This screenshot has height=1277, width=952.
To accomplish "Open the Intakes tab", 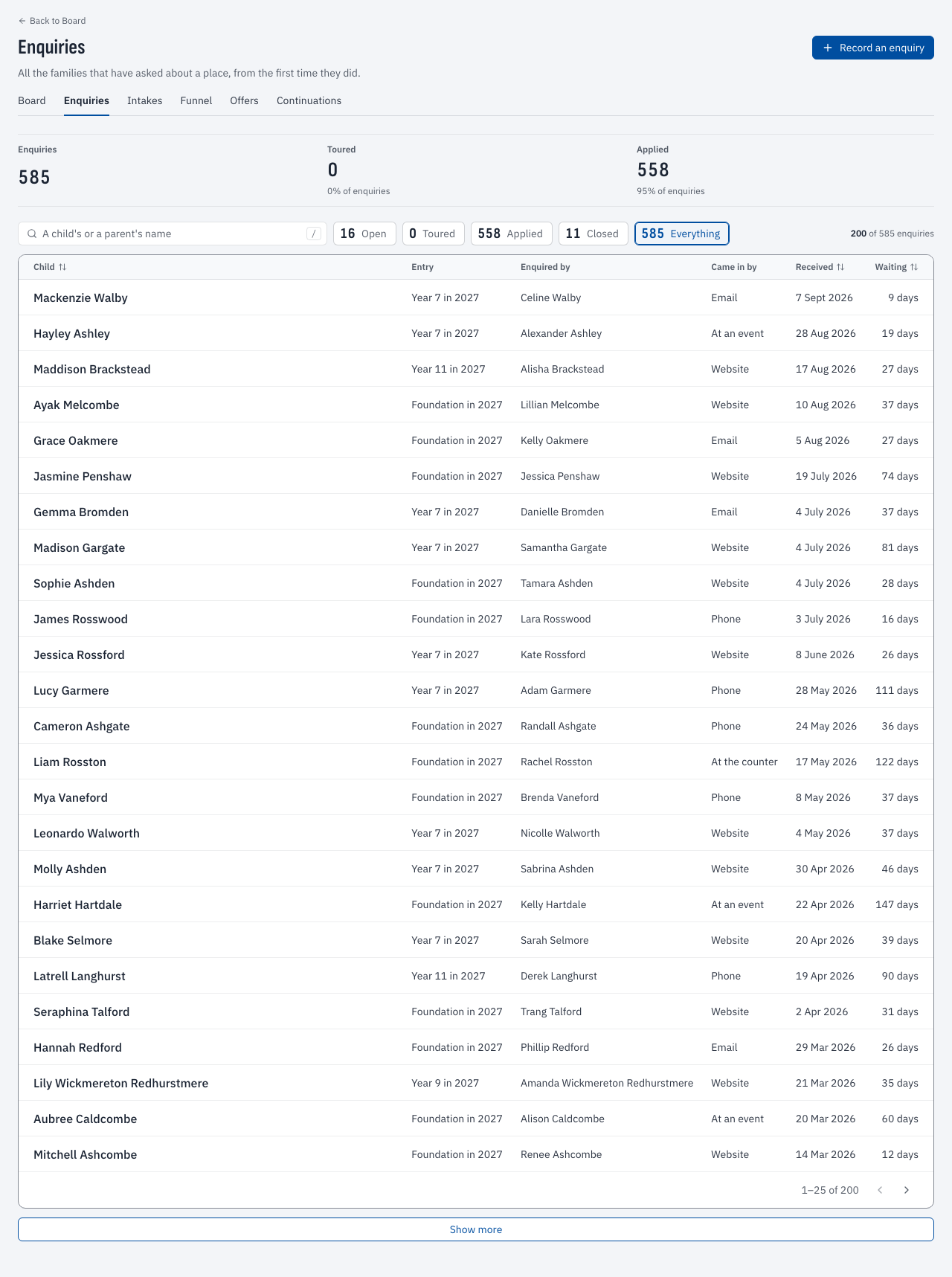I will [144, 100].
